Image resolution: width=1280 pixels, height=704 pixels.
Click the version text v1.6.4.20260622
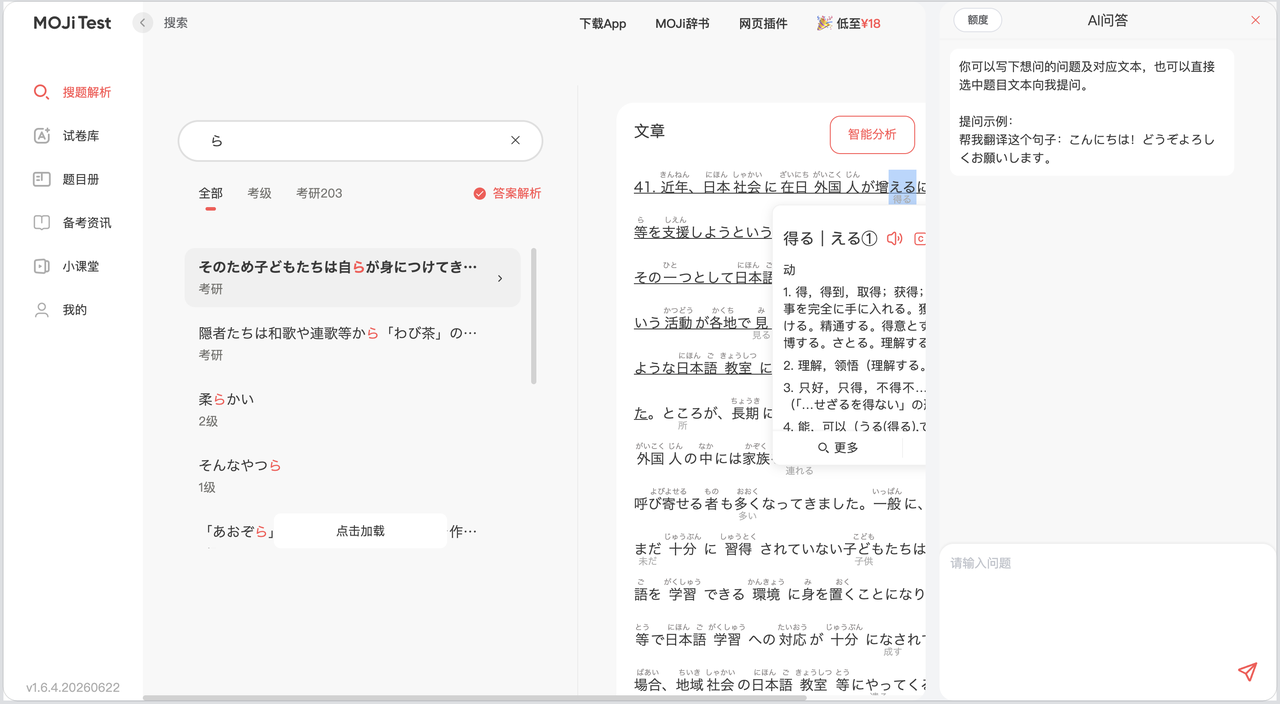tap(73, 687)
